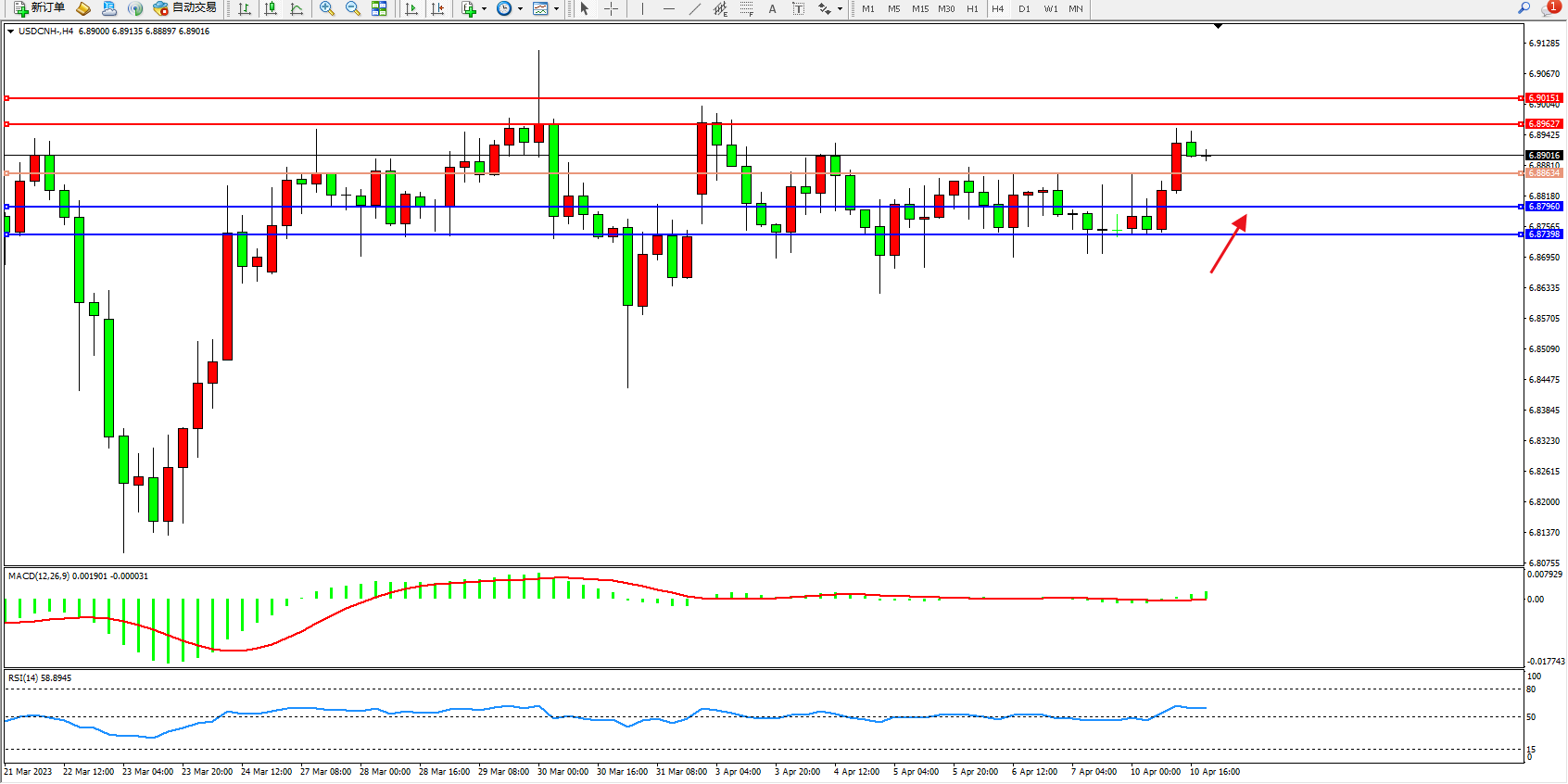Click the zoom out magnifier icon

click(x=352, y=8)
